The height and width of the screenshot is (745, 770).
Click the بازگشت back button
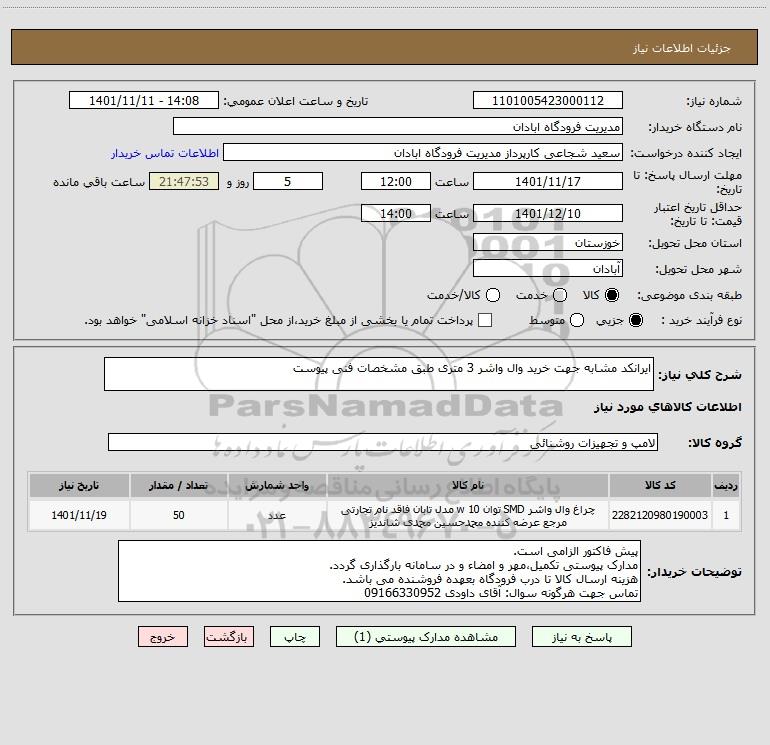pos(229,637)
